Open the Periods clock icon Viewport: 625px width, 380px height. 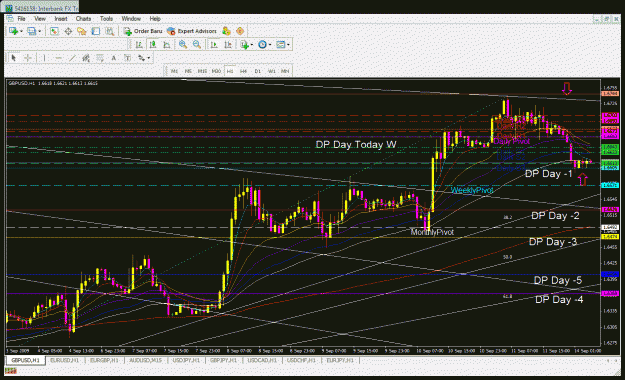coord(262,45)
